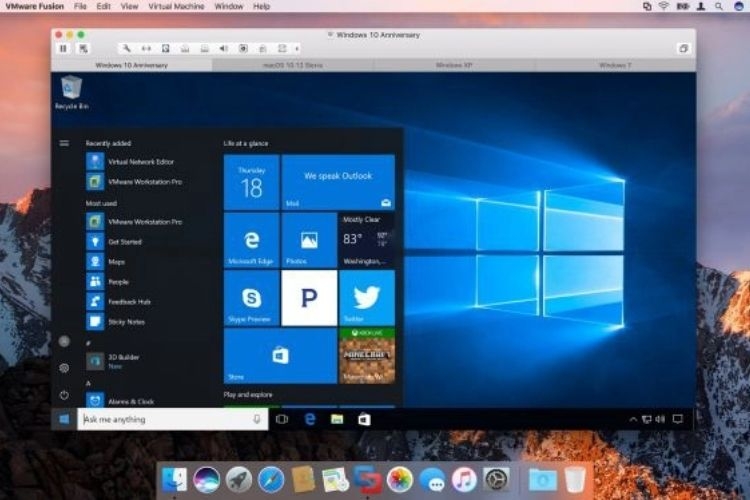Open the File menu in the menu bar
Image resolution: width=750 pixels, height=500 pixels.
[80, 6]
